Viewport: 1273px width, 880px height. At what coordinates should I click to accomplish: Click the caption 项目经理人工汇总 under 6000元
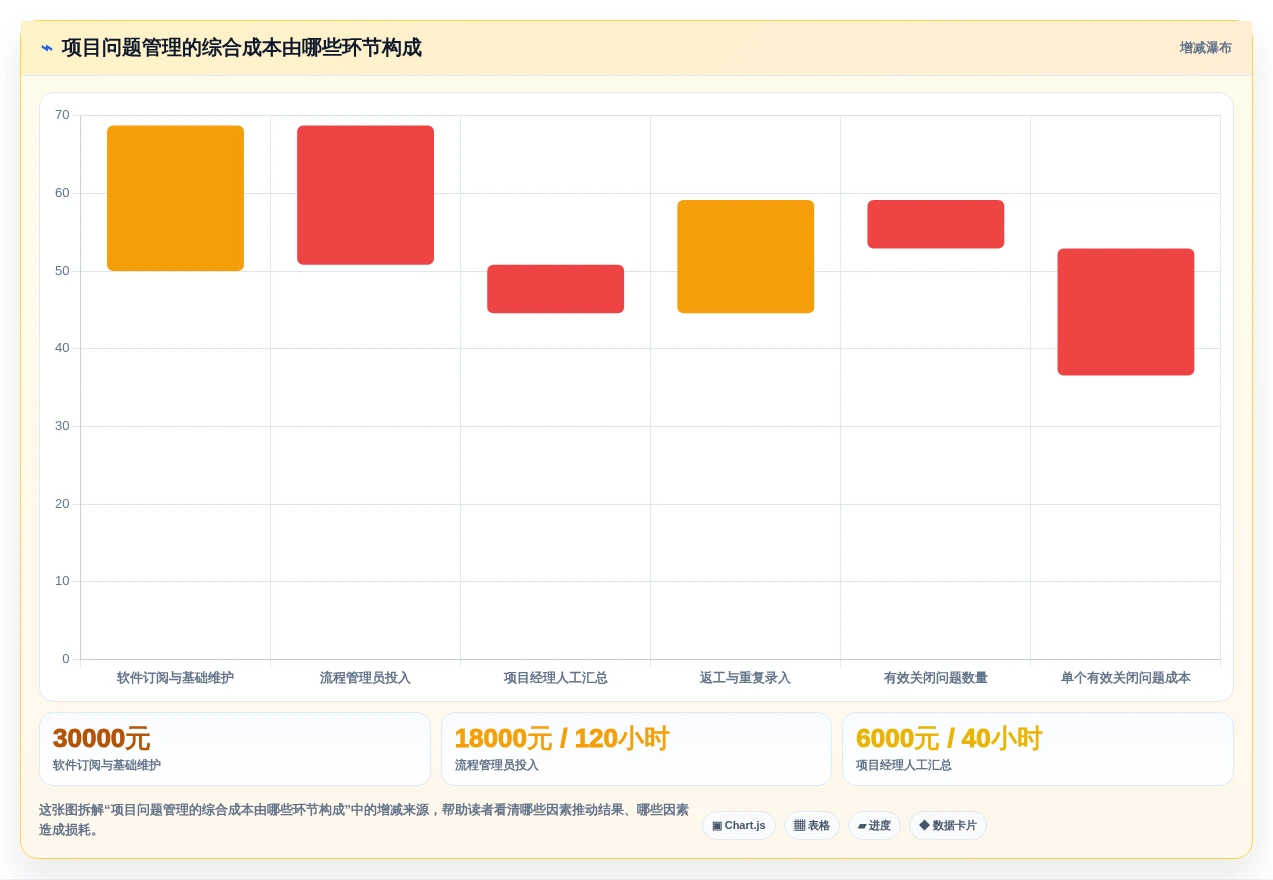pyautogui.click(x=904, y=765)
